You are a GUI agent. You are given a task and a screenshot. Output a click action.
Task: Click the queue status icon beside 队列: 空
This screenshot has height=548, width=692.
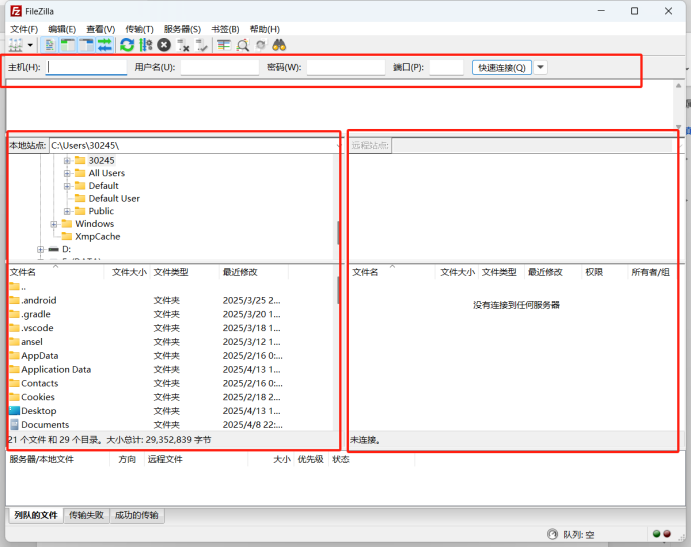552,535
